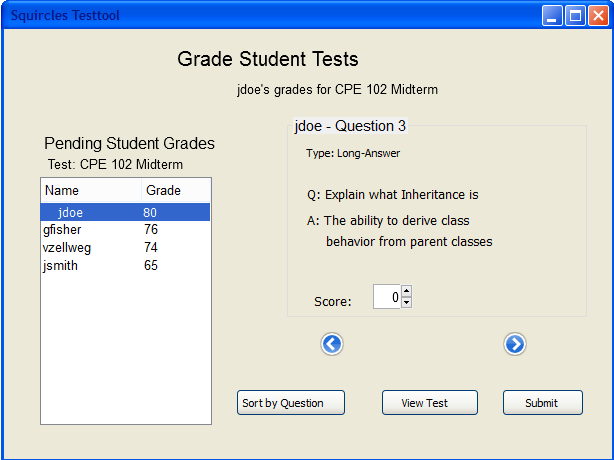Sort list by the Name column header
This screenshot has height=460, width=614.
[62, 190]
